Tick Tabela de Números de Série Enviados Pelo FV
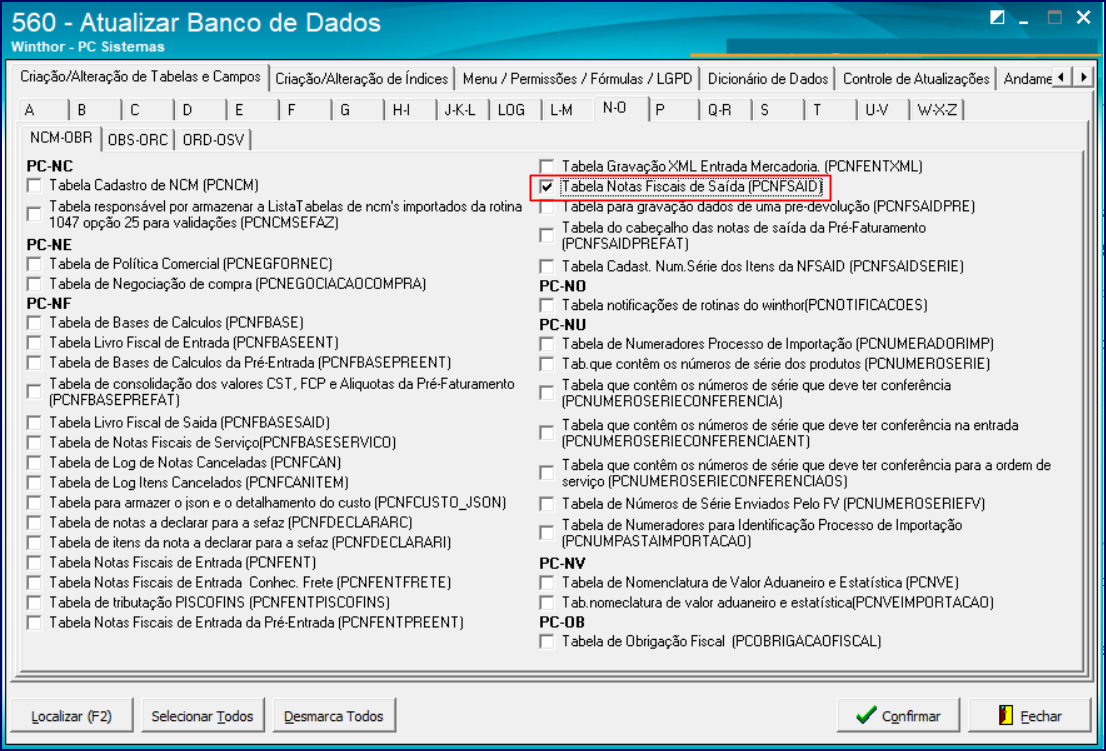The height and width of the screenshot is (751, 1106). coord(547,503)
